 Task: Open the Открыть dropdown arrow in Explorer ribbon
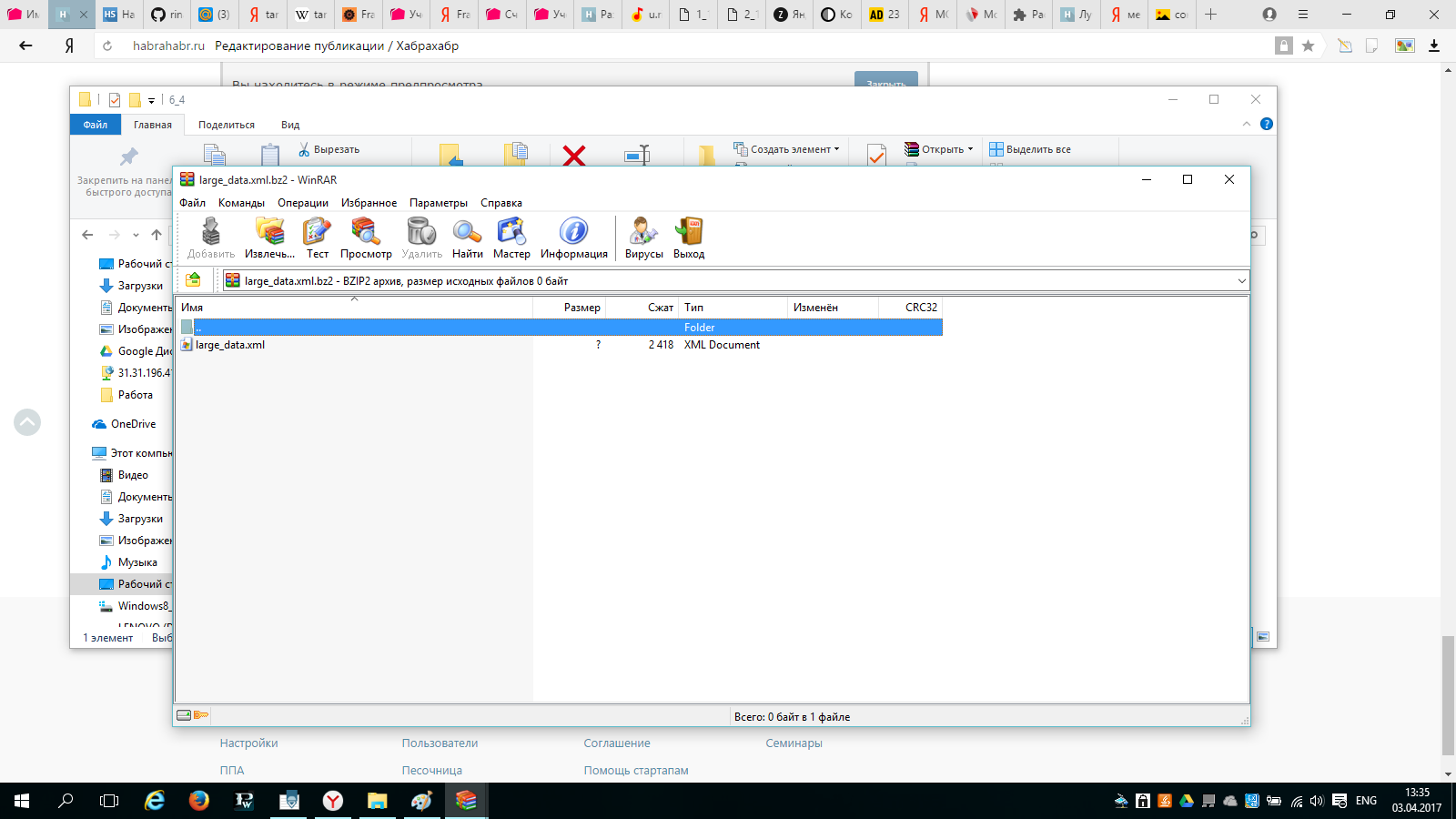(x=970, y=149)
